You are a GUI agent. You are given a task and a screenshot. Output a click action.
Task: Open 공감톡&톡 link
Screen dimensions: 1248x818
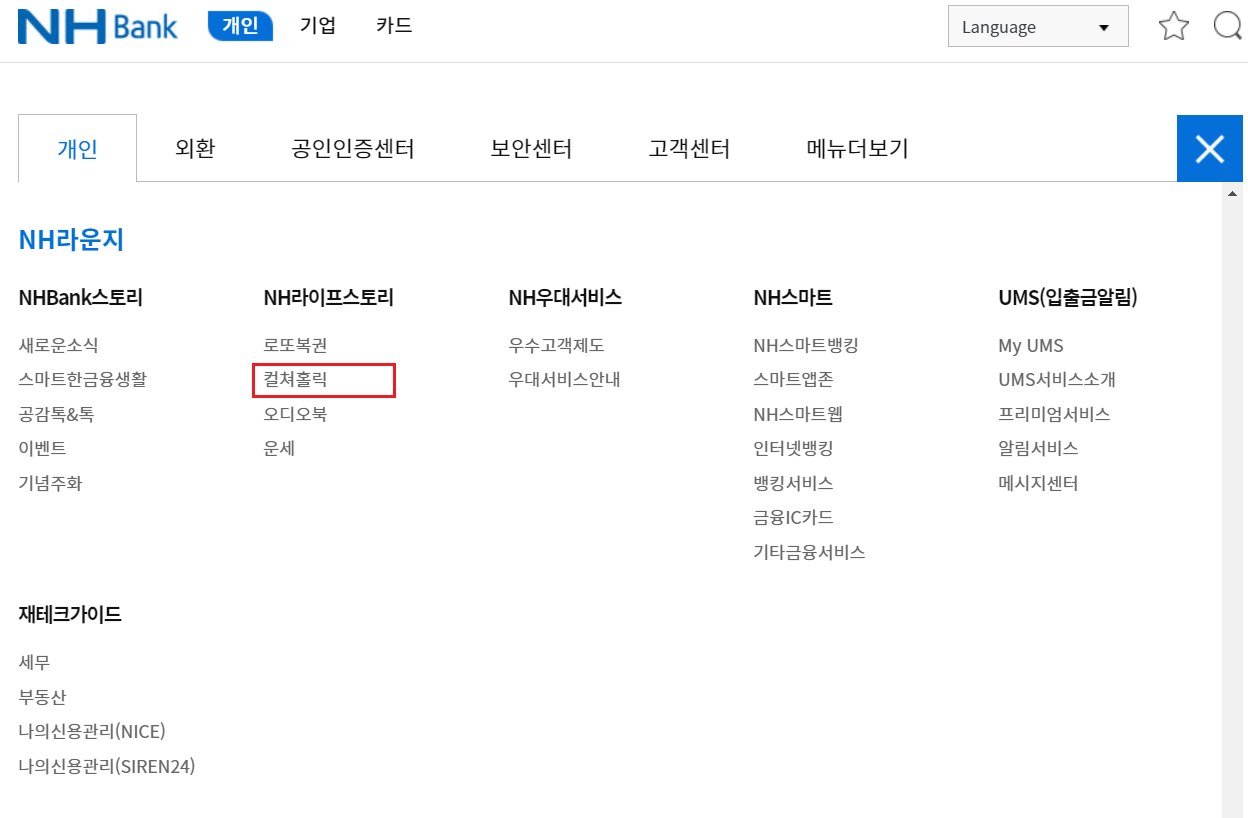click(56, 414)
